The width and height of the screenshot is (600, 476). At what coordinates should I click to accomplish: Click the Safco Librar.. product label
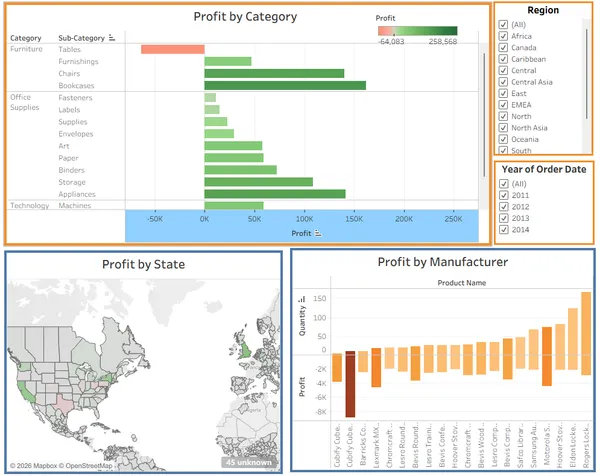click(x=520, y=445)
